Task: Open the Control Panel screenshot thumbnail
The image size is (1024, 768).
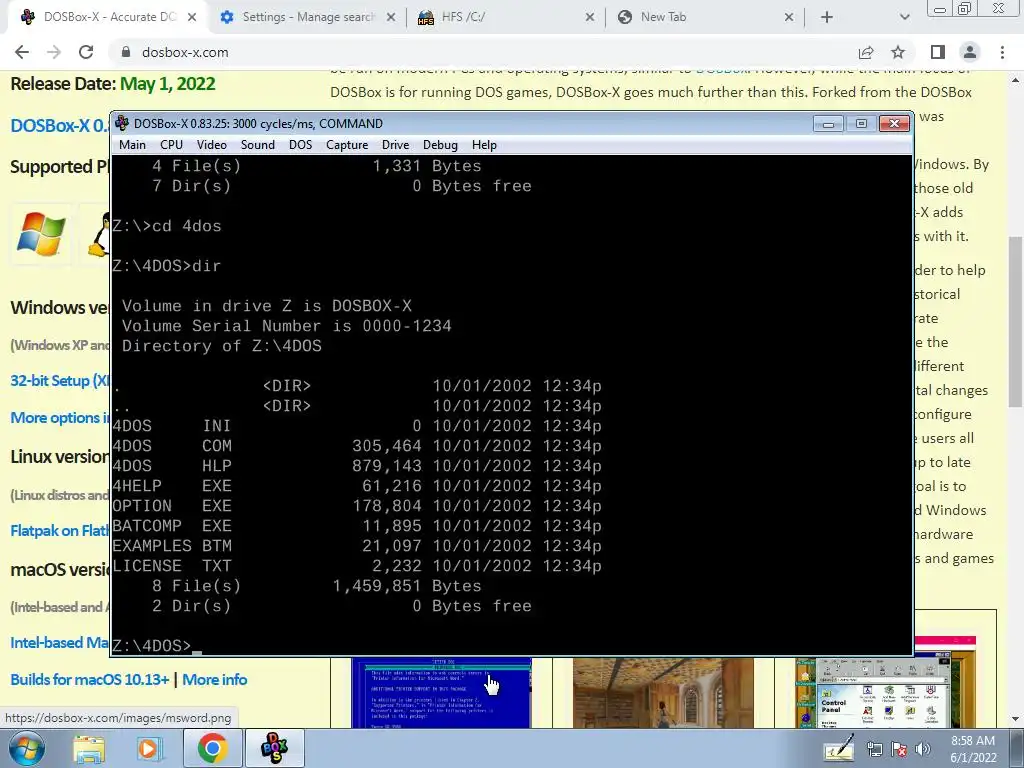Action: tap(886, 692)
